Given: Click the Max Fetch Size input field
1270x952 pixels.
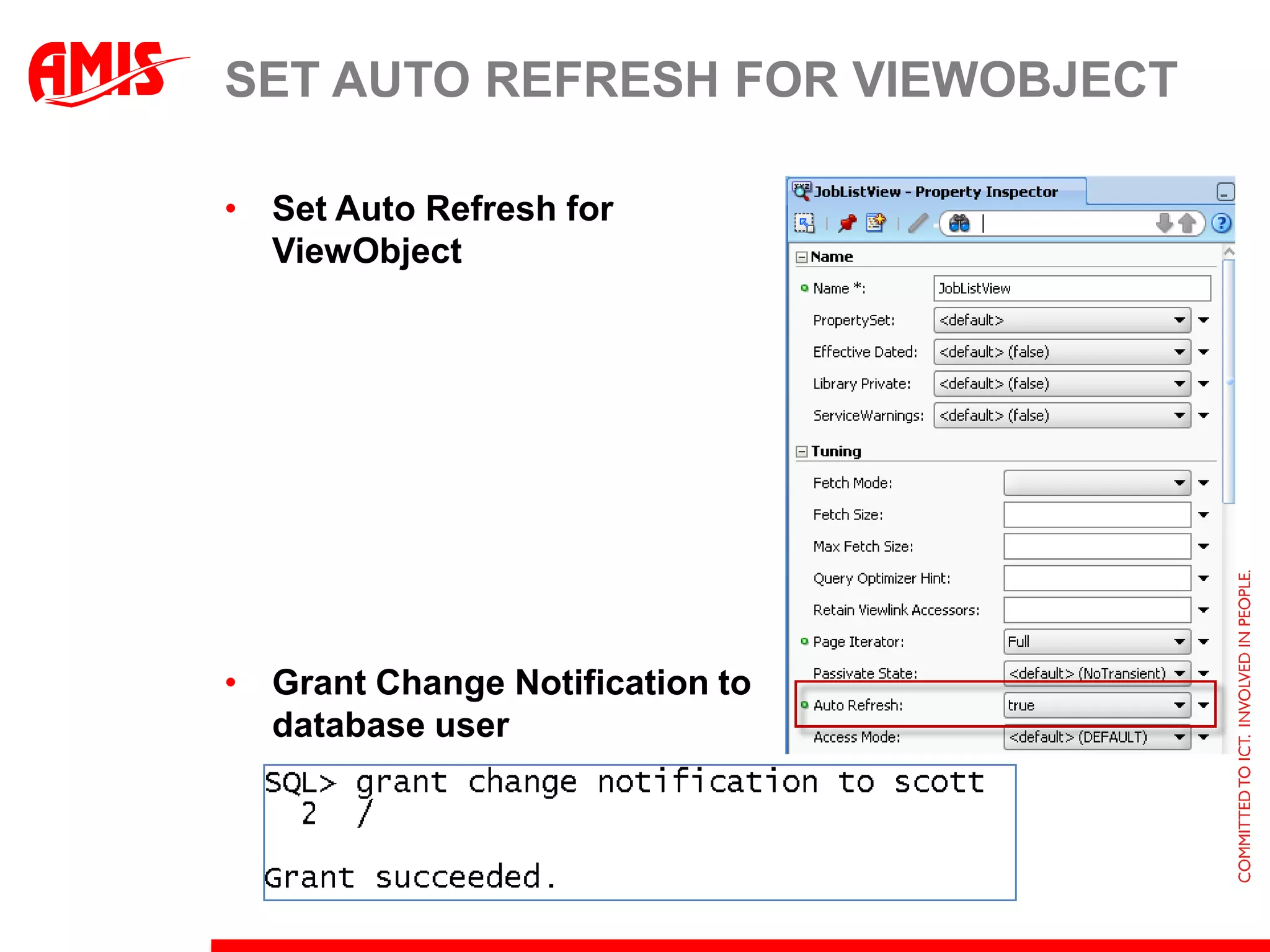Looking at the screenshot, I should click(1098, 546).
